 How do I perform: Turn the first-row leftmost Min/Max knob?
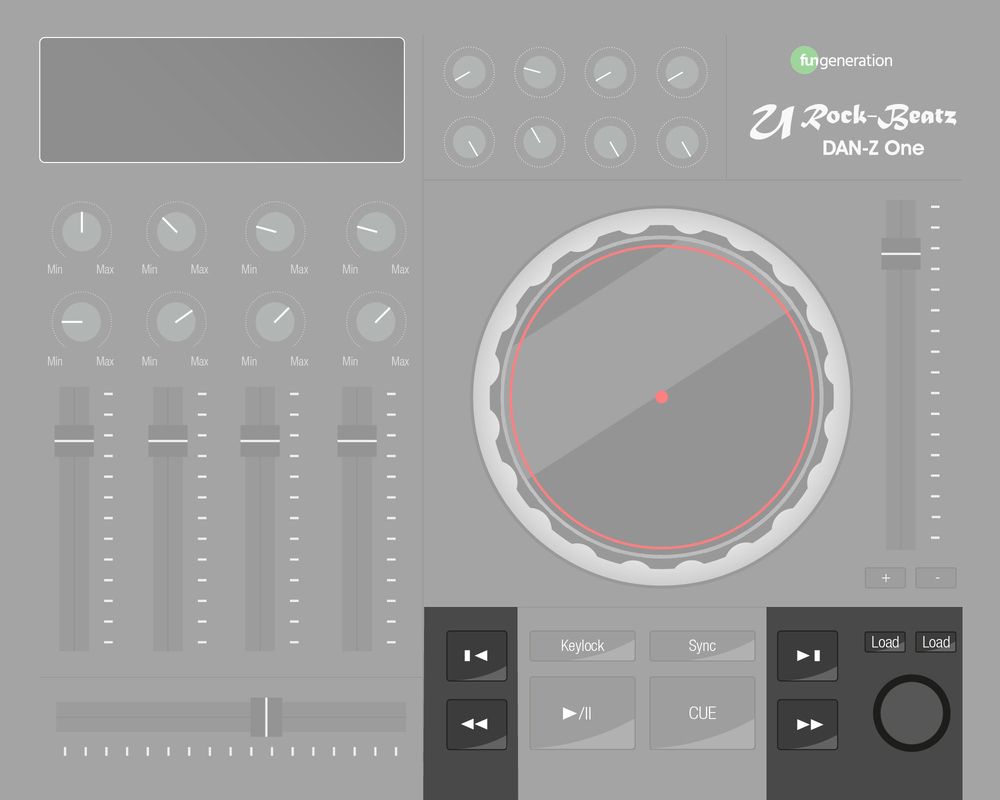80,232
